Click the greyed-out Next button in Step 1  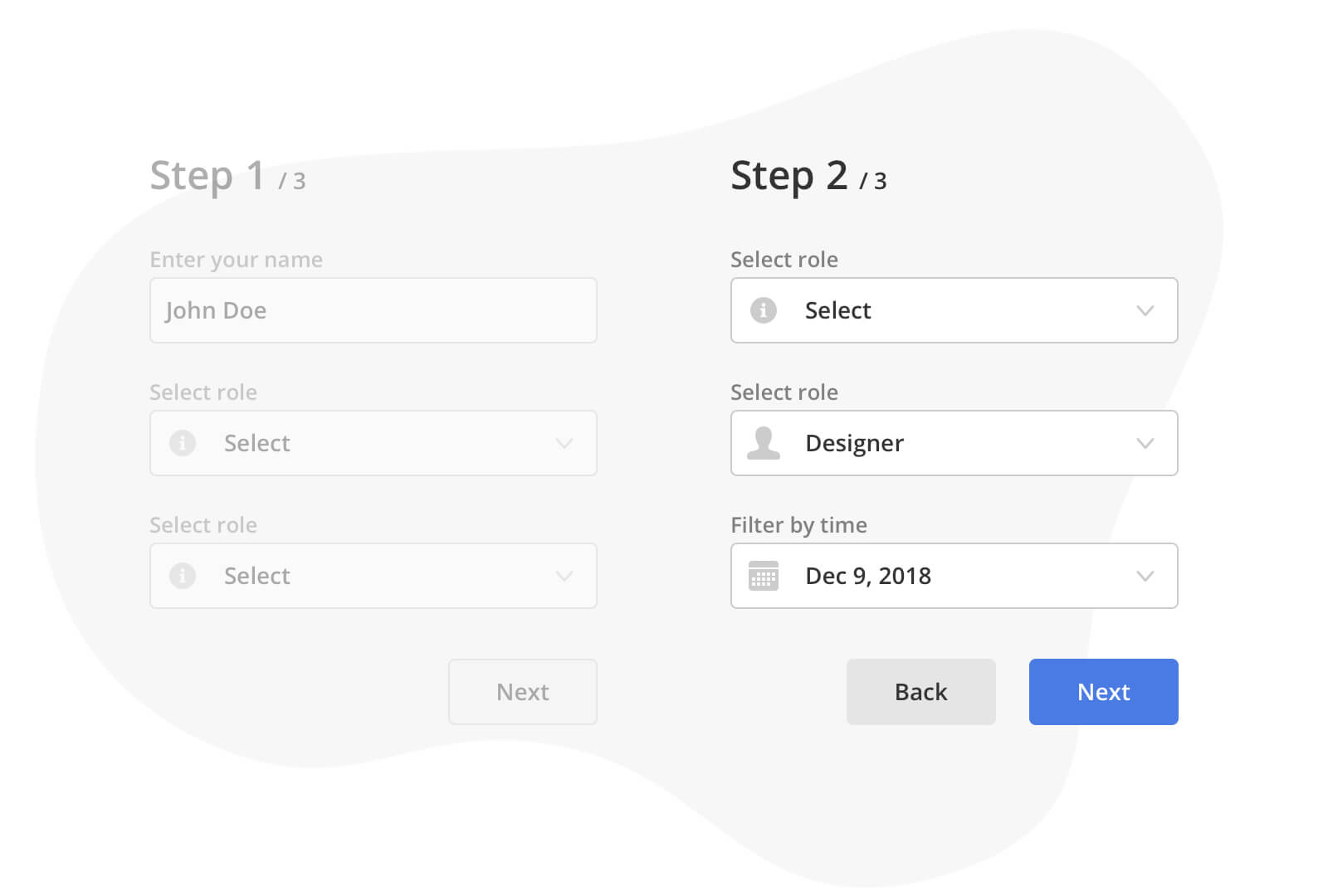[x=522, y=692]
